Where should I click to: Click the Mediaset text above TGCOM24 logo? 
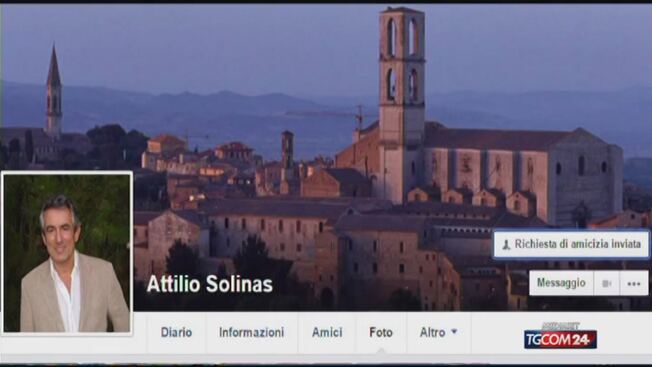click(560, 327)
